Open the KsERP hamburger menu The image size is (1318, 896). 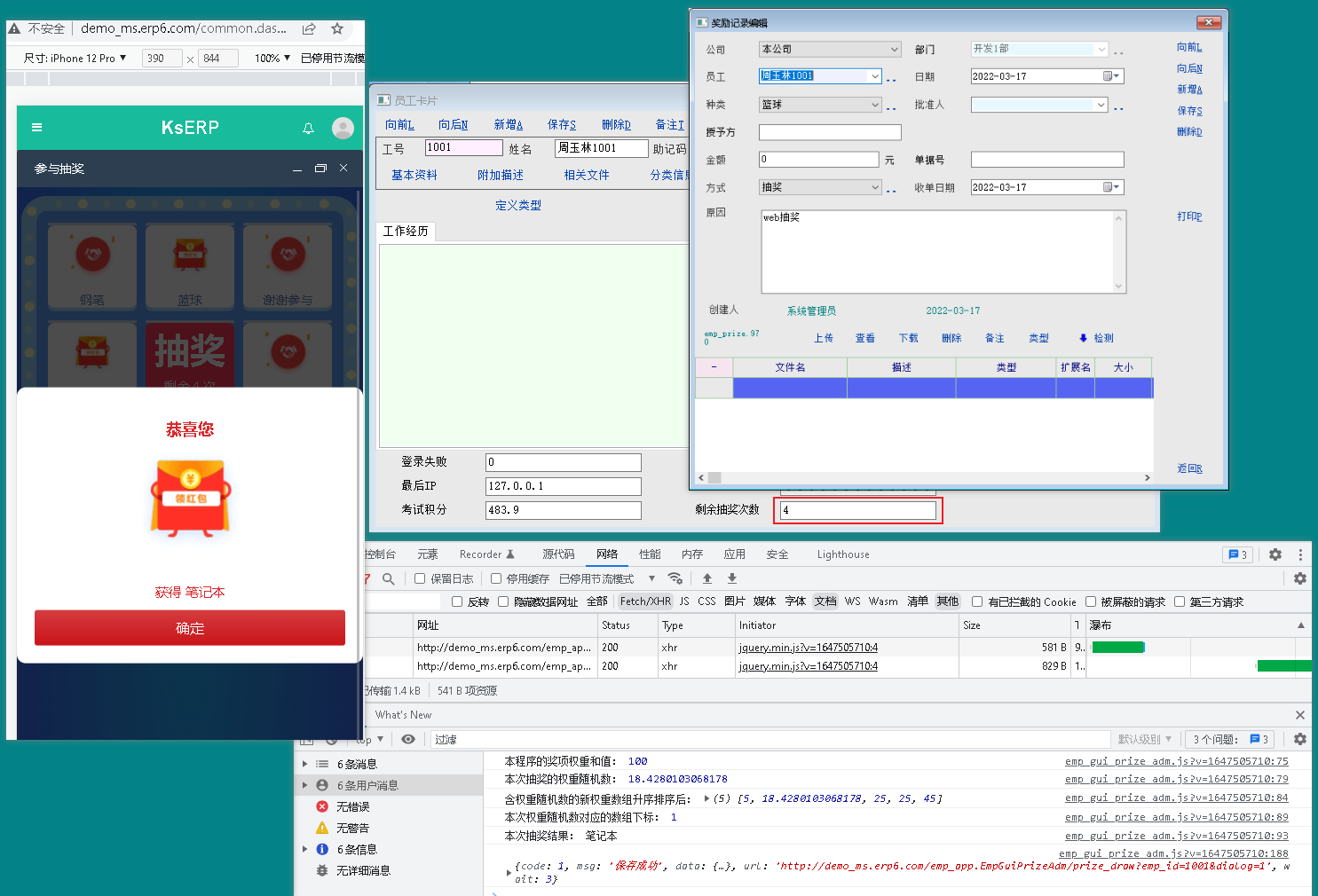point(36,128)
